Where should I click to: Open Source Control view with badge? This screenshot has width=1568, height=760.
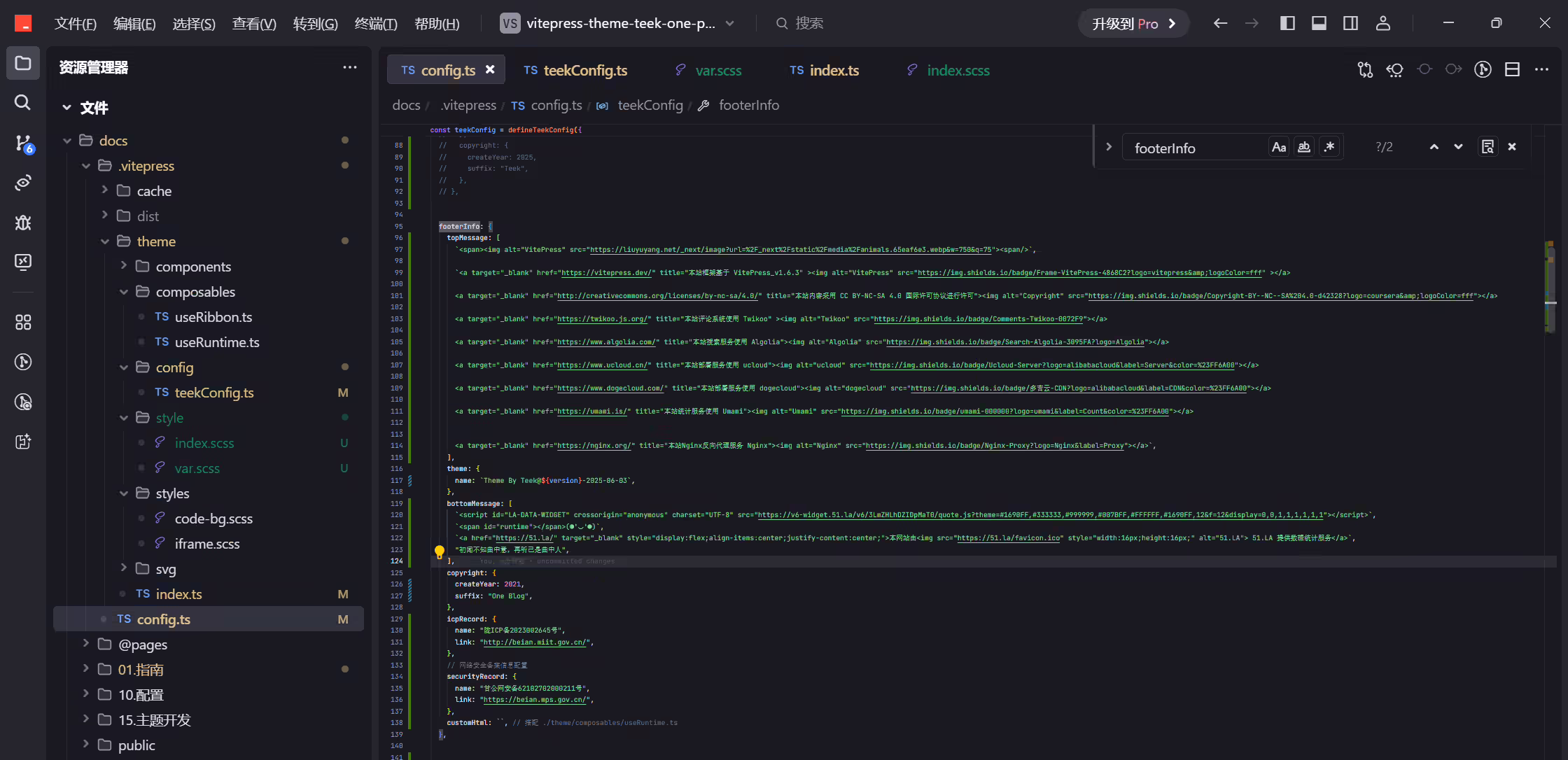22,143
